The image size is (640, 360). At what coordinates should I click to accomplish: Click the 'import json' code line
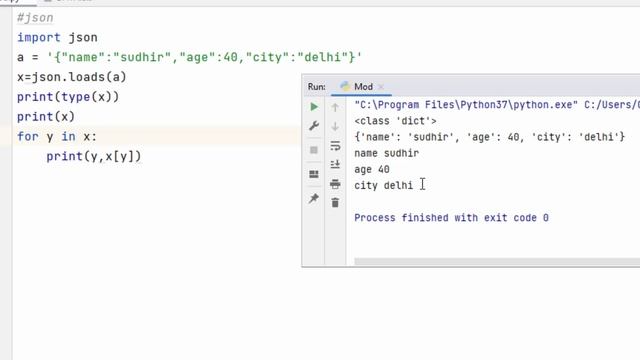tap(57, 38)
